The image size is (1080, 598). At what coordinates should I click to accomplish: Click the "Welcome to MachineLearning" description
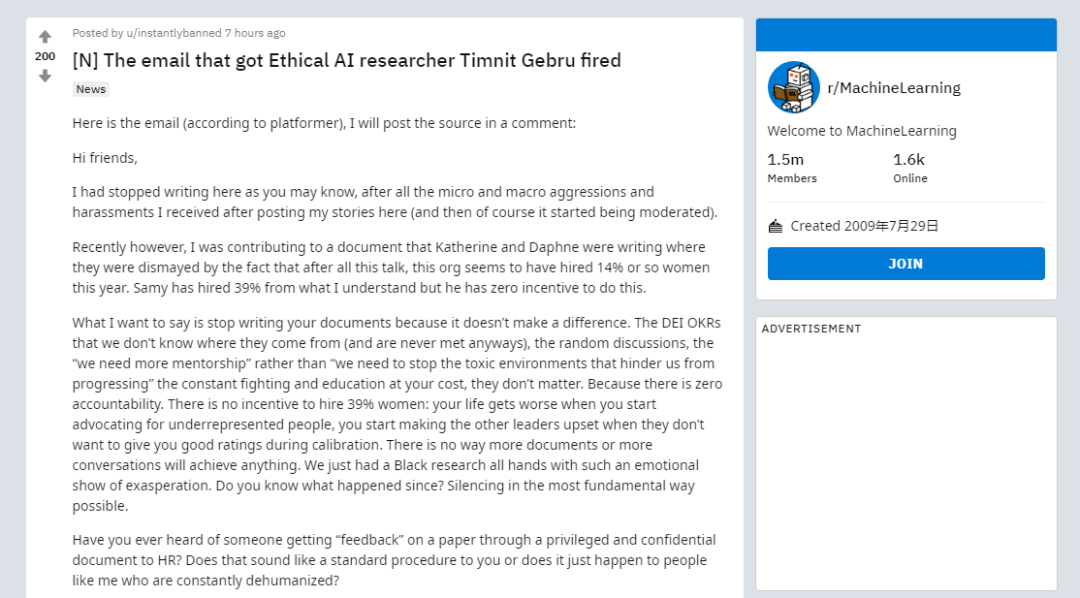[862, 131]
